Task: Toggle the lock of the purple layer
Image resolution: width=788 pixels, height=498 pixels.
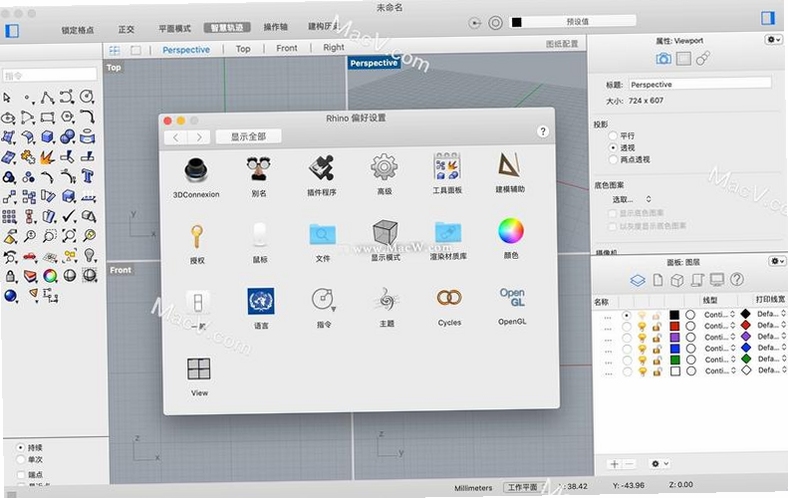Action: [x=656, y=337]
